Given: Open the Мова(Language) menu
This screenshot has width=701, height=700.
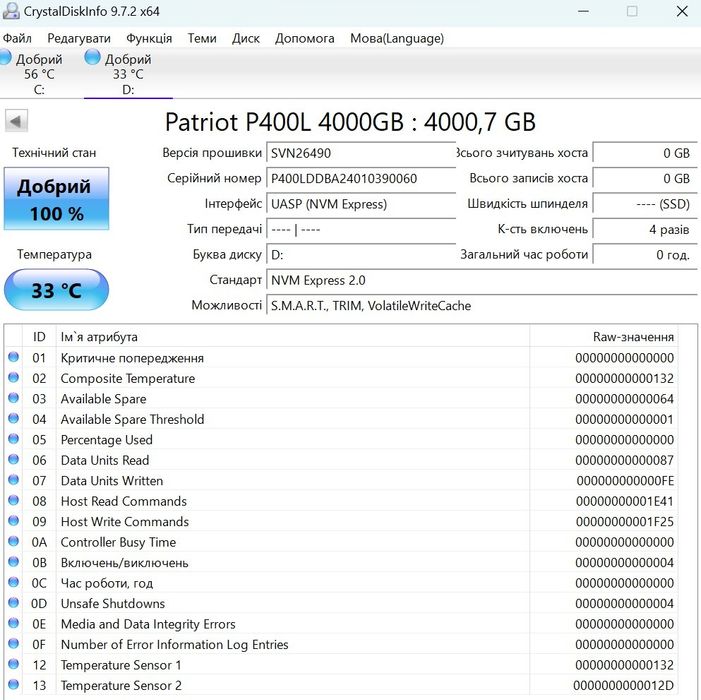Looking at the screenshot, I should 396,38.
